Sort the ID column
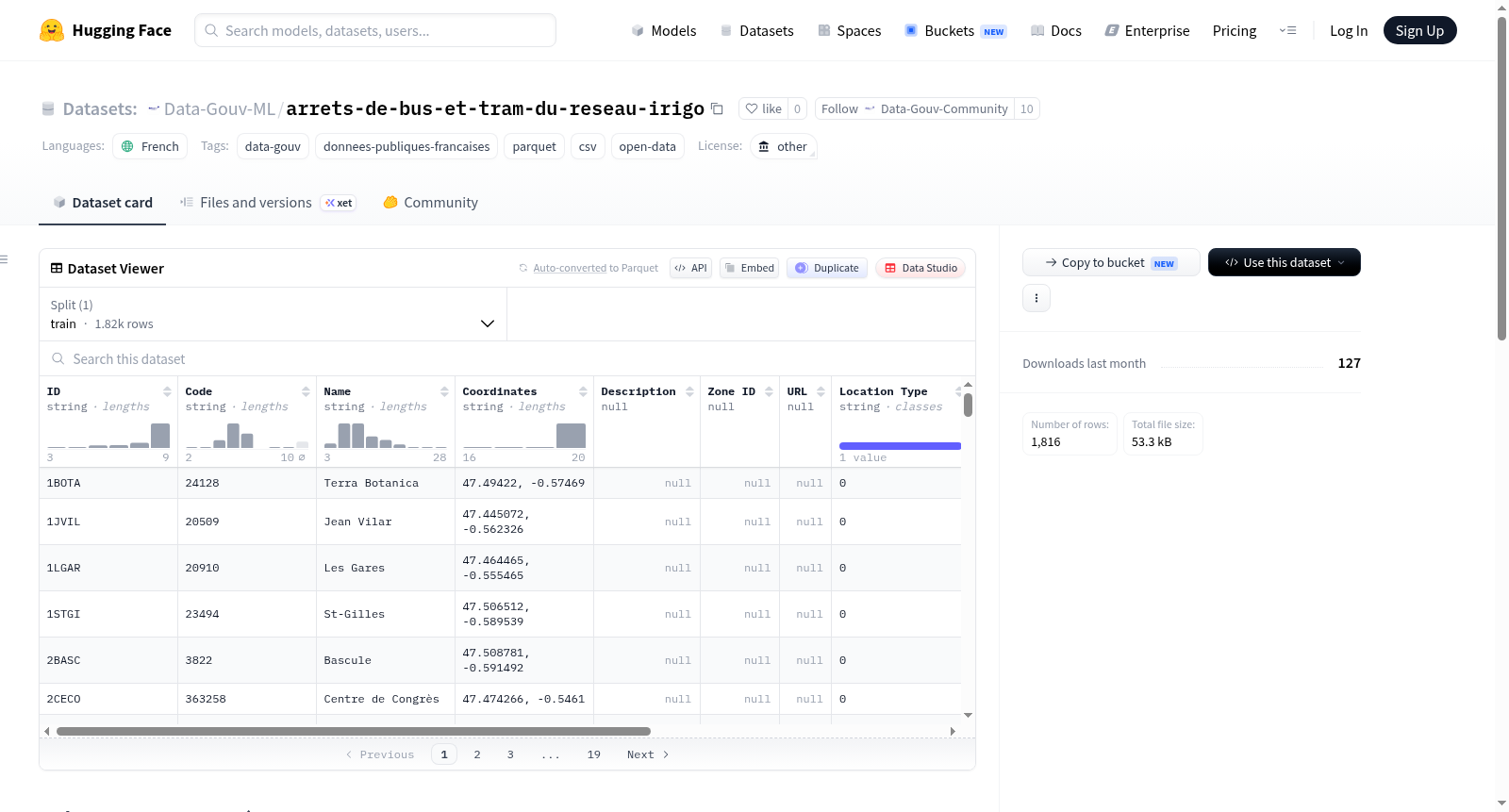 [167, 391]
